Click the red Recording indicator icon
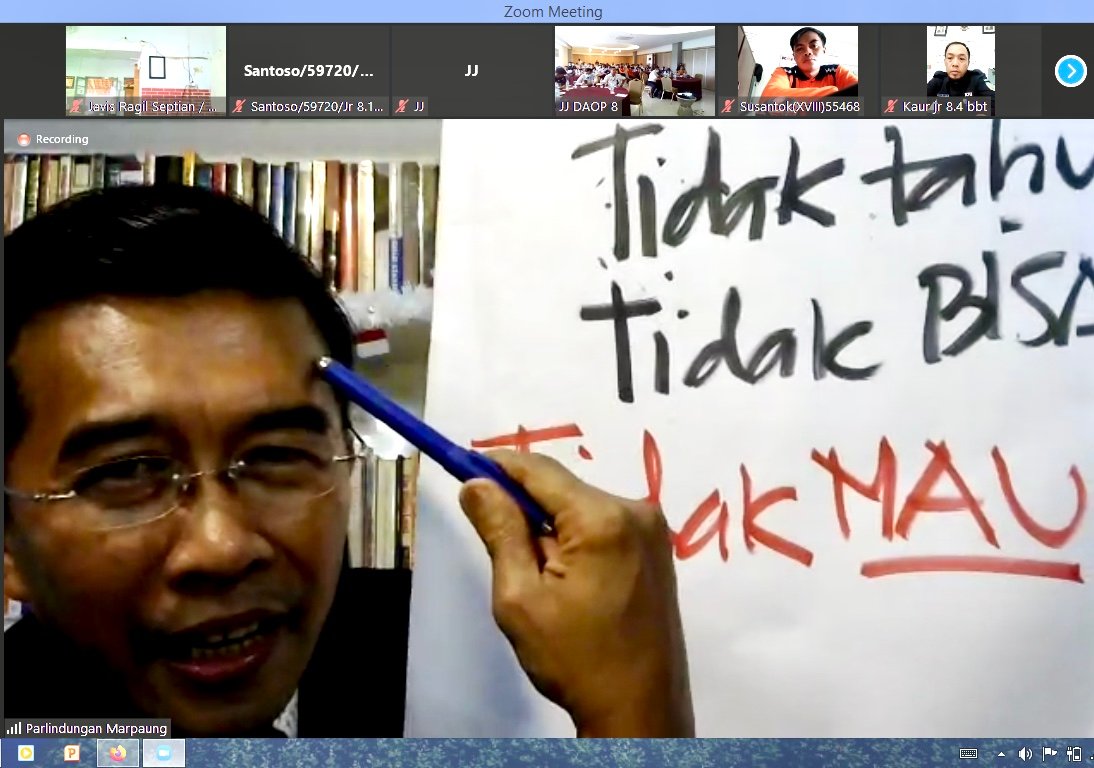Viewport: 1094px width, 768px height. (x=24, y=140)
